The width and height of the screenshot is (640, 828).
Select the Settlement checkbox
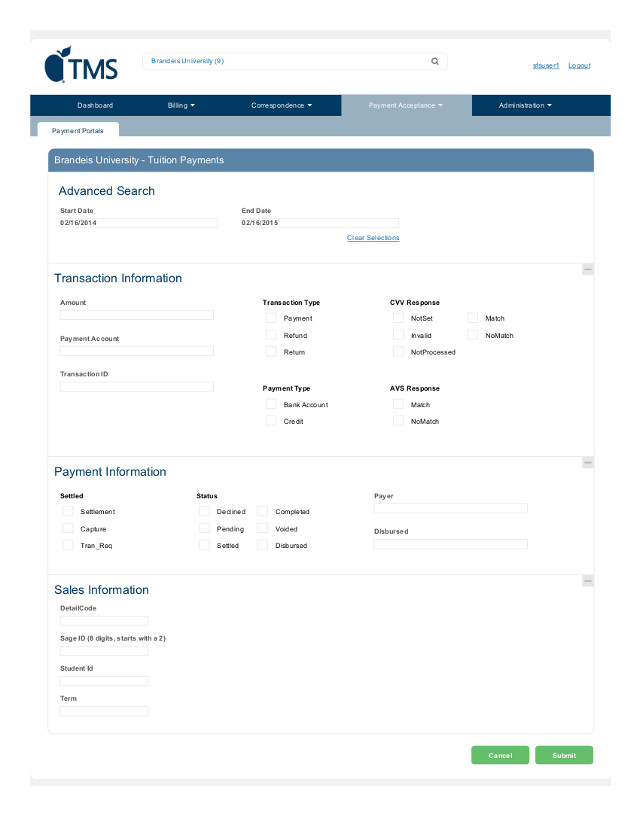click(x=68, y=511)
